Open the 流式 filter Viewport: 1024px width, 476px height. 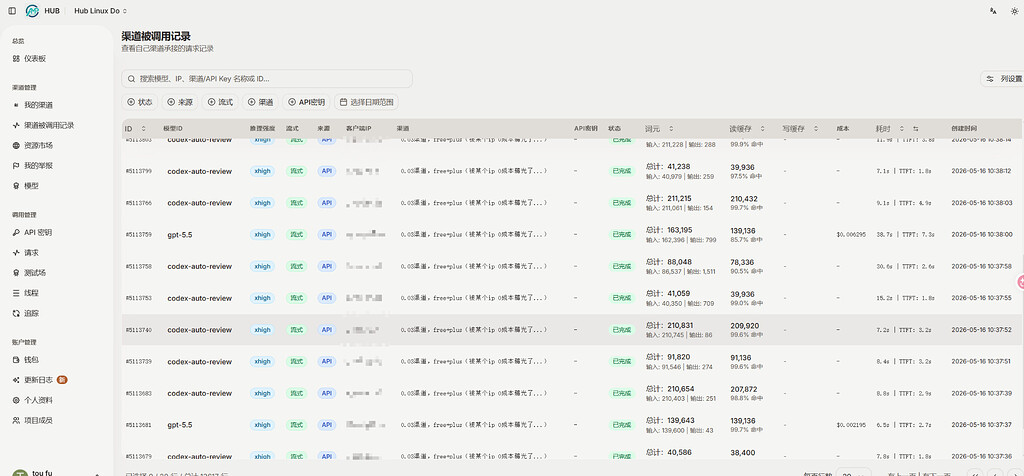(220, 102)
